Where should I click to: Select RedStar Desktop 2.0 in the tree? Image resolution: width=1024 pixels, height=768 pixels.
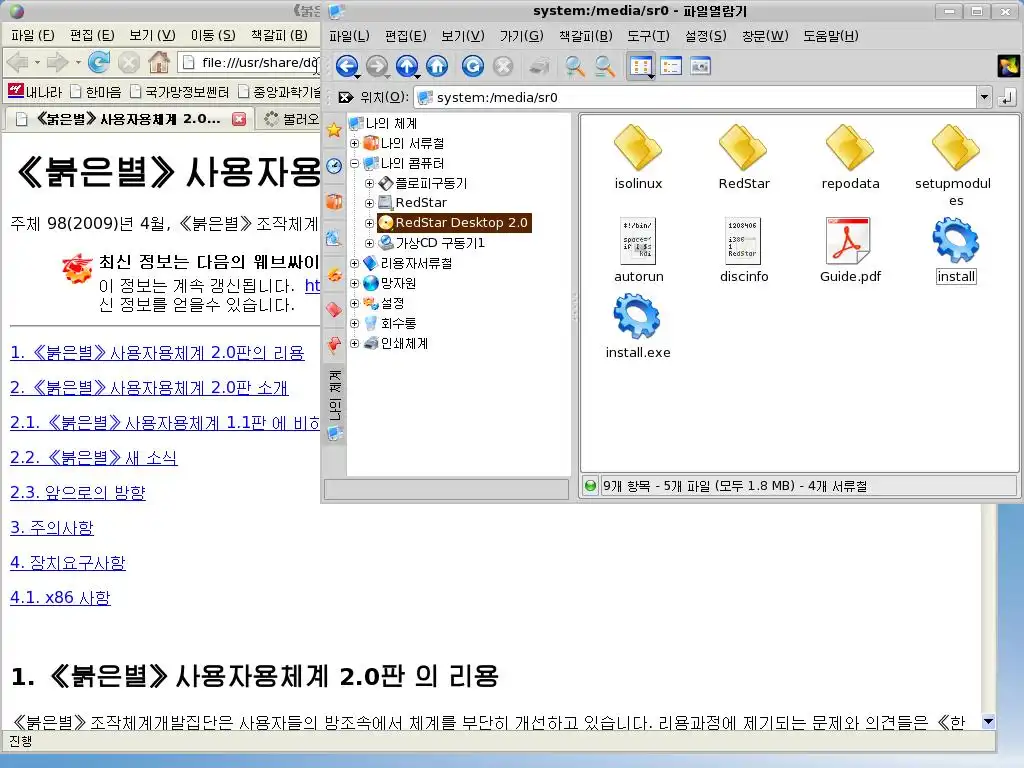click(455, 223)
